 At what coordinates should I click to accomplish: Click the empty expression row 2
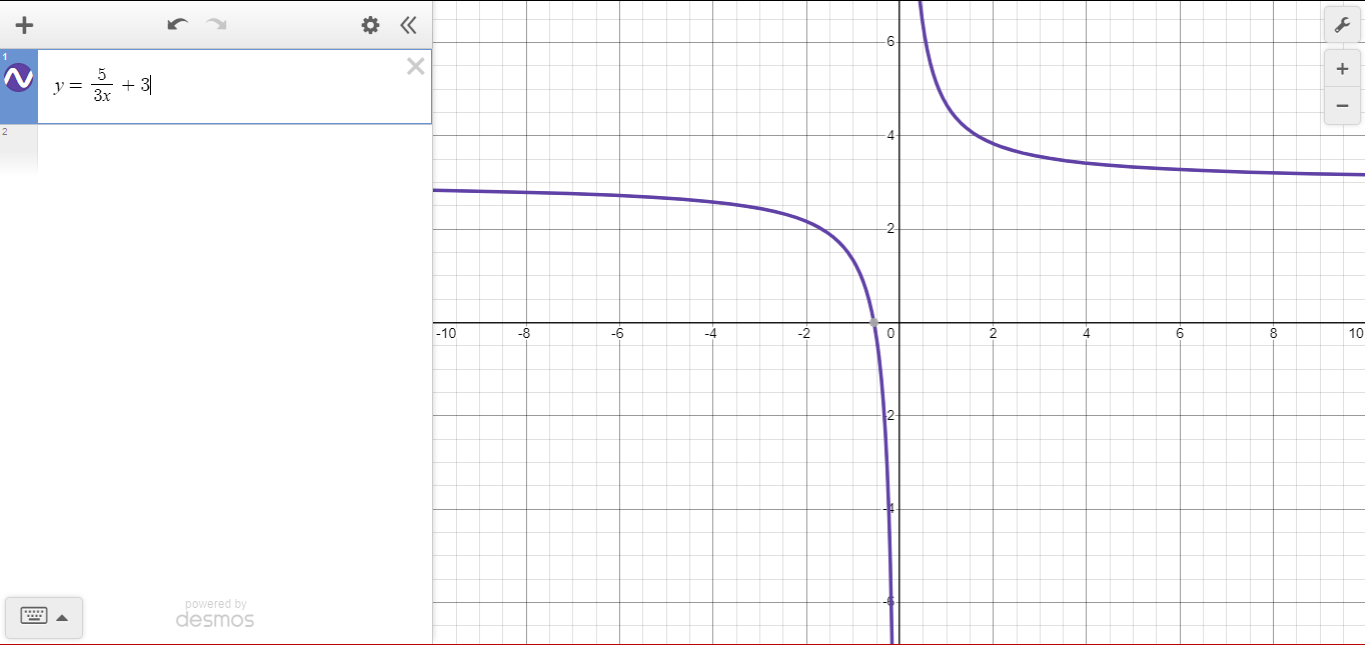(216, 150)
